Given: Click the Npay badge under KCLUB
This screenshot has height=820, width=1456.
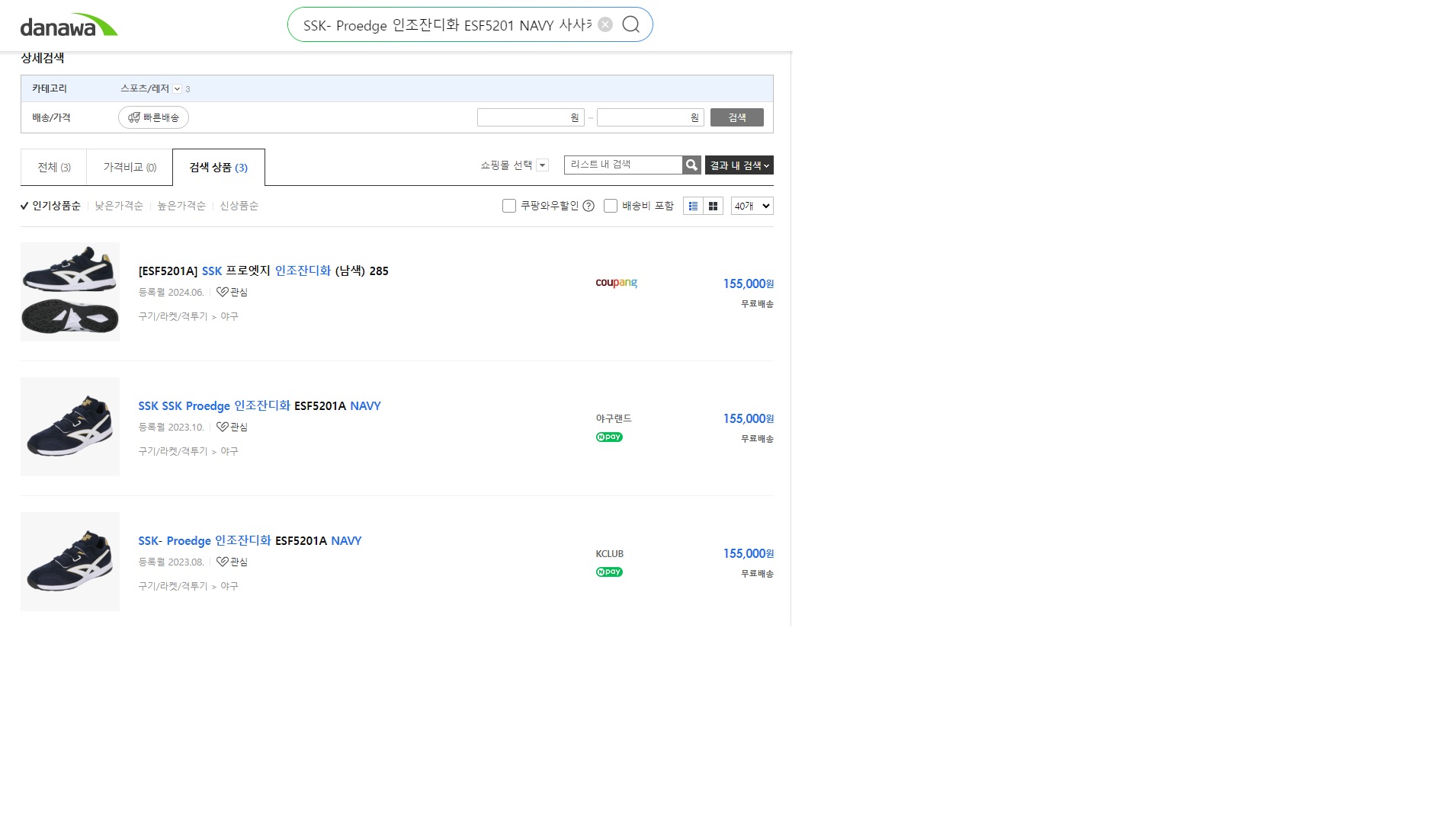Looking at the screenshot, I should pyautogui.click(x=609, y=572).
